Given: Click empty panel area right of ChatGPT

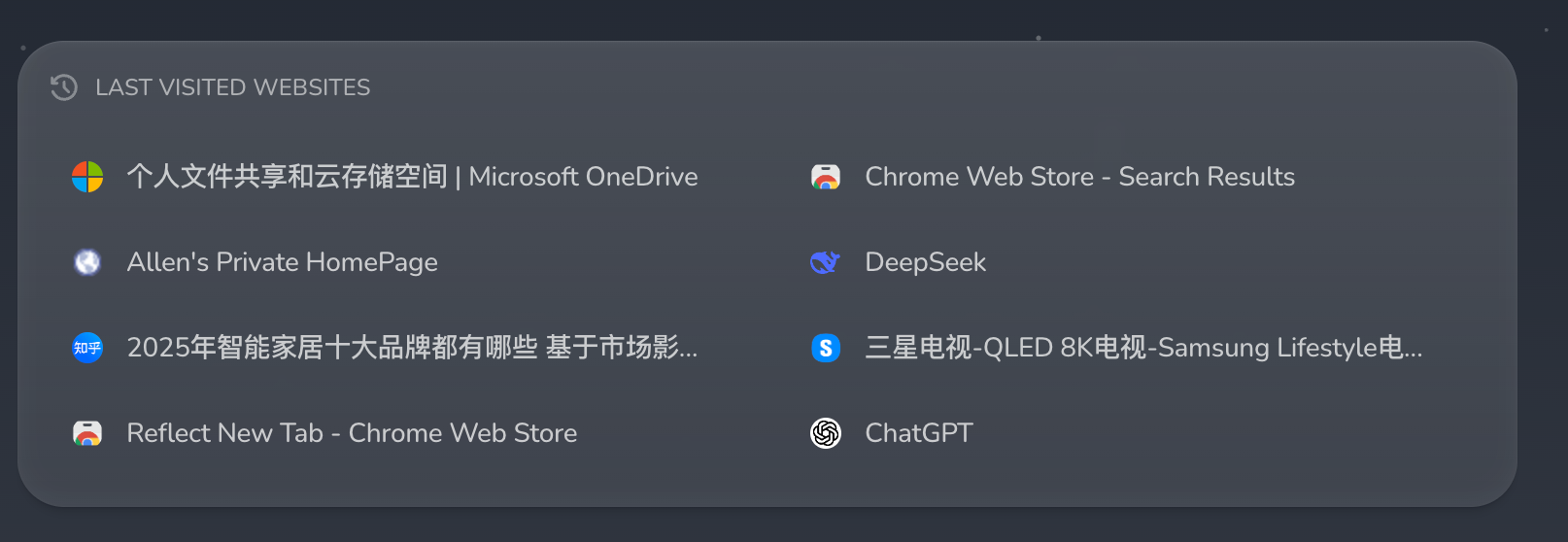Looking at the screenshot, I should pyautogui.click(x=1214, y=433).
